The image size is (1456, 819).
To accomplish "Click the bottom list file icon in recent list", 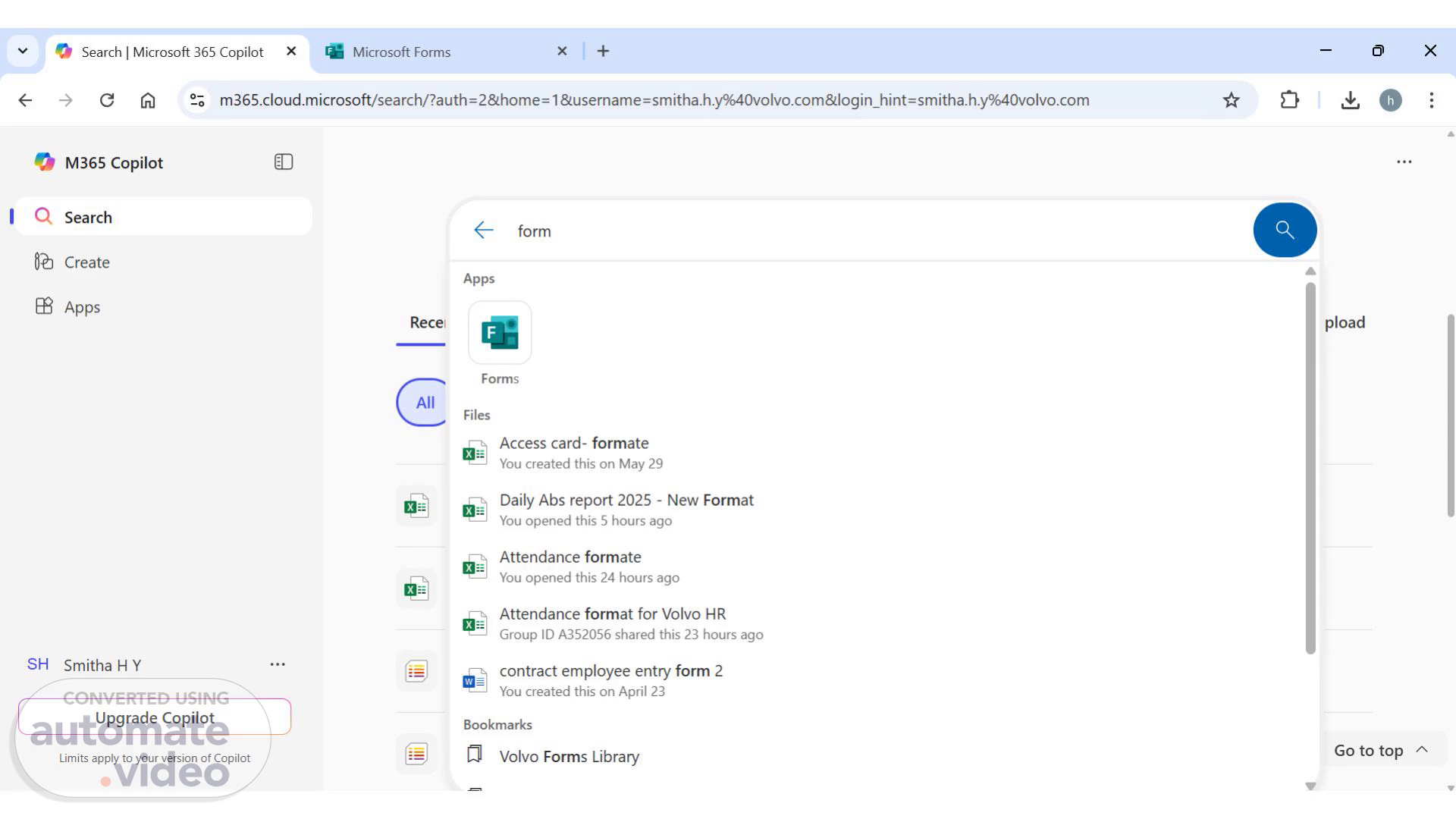I will click(x=416, y=754).
